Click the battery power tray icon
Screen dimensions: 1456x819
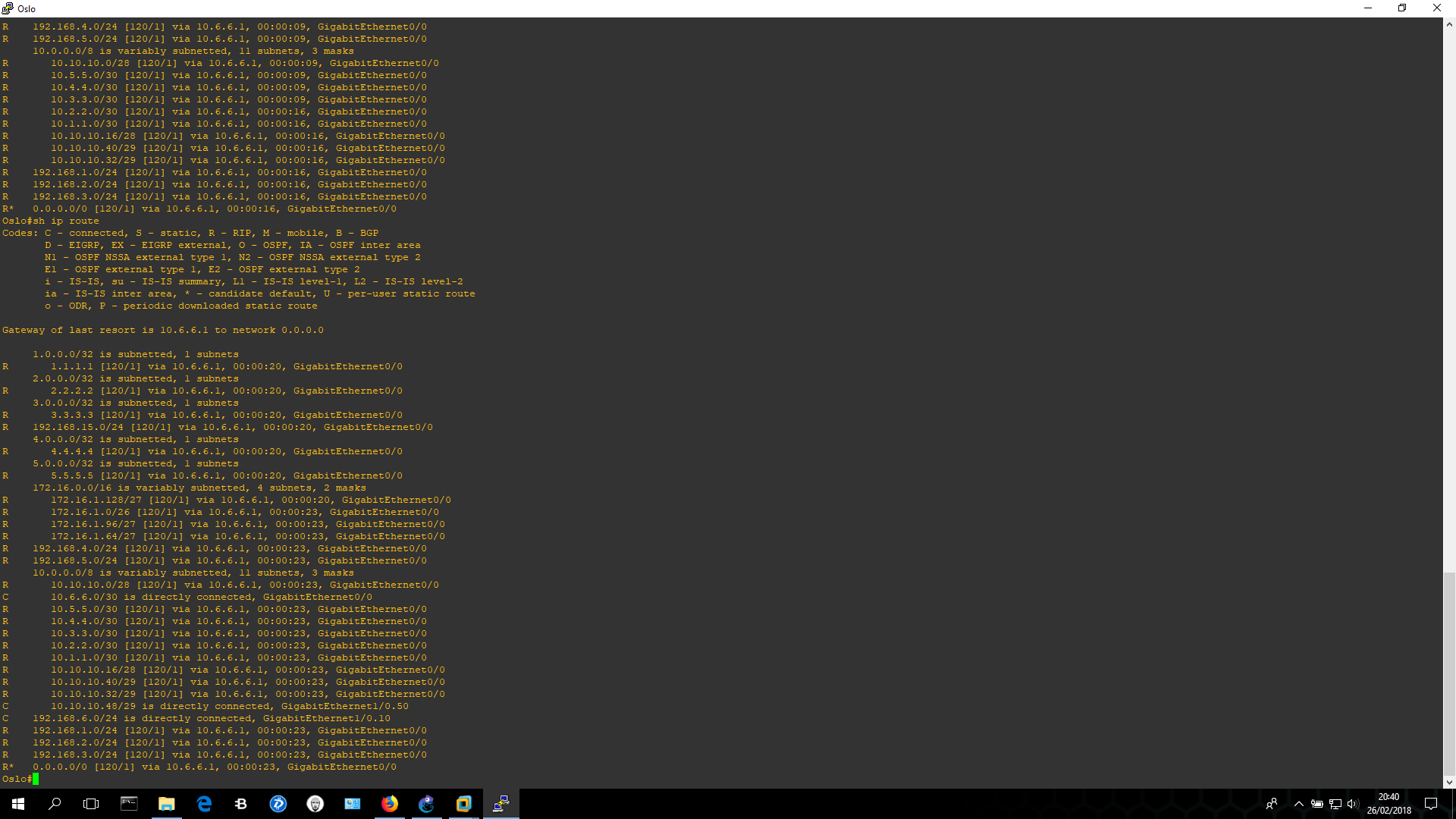click(1317, 804)
